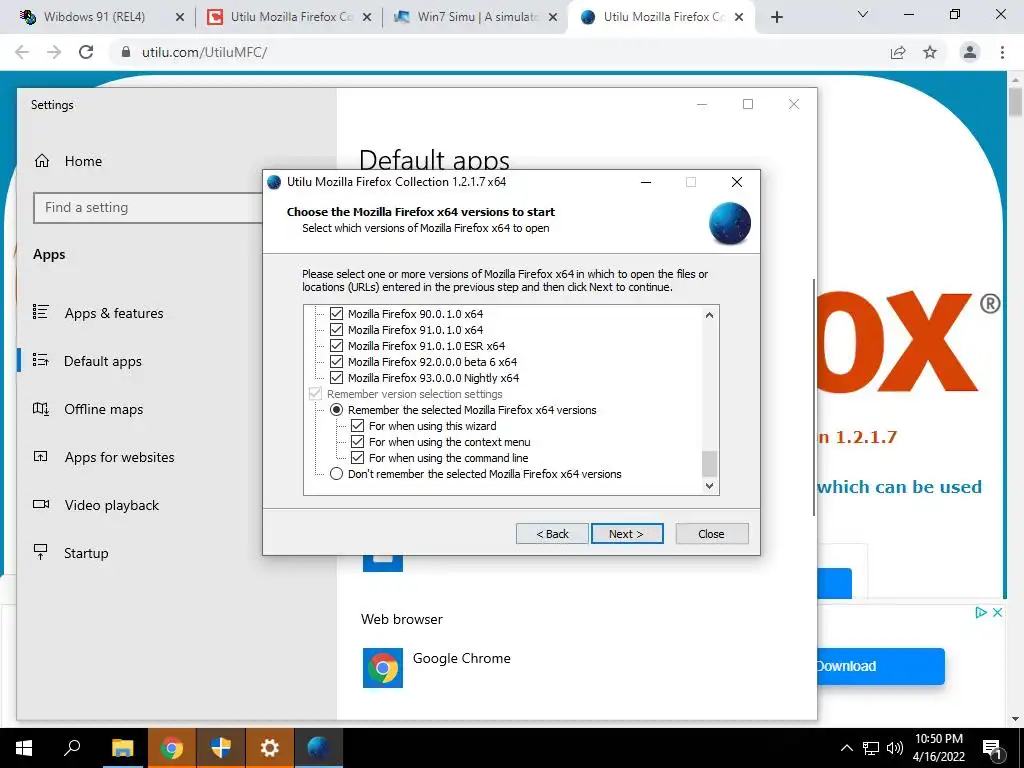The height and width of the screenshot is (768, 1024).
Task: Click the shield icon in taskbar
Action: pyautogui.click(x=221, y=748)
